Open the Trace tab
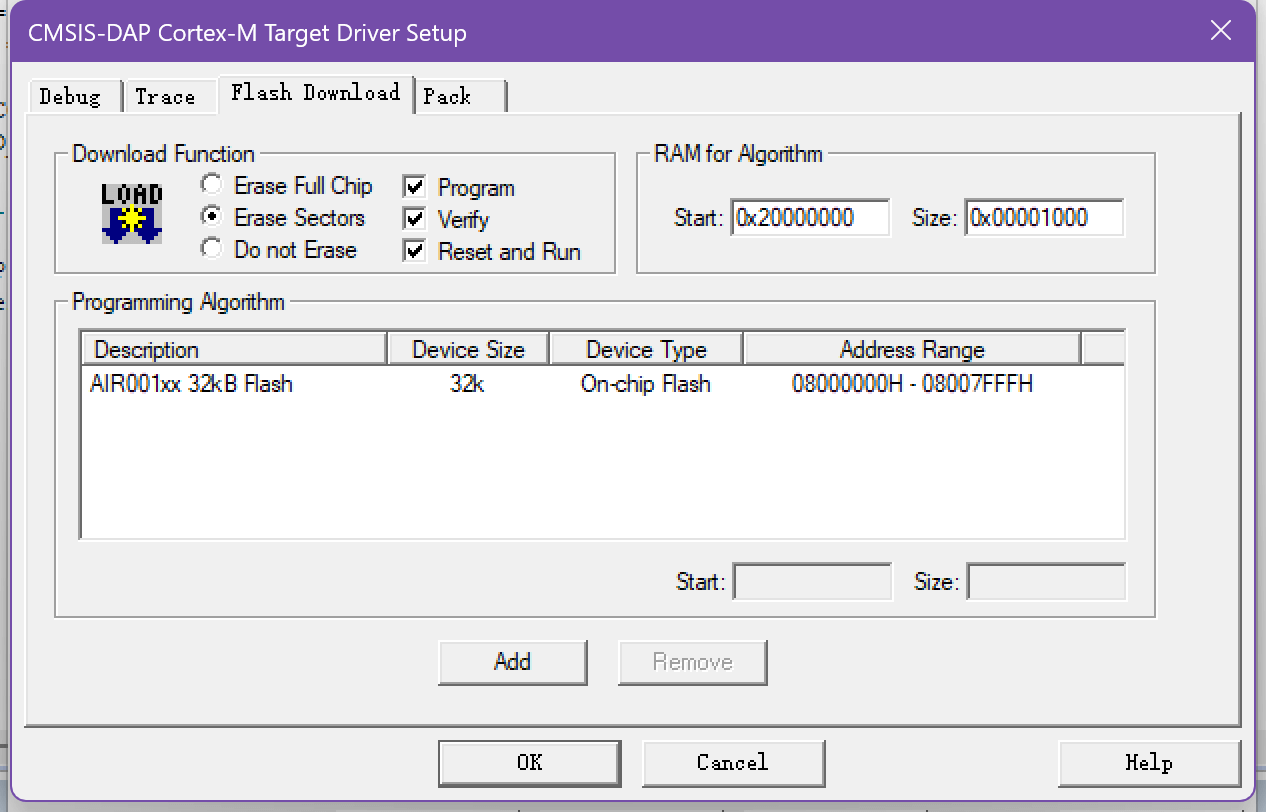 pos(165,96)
